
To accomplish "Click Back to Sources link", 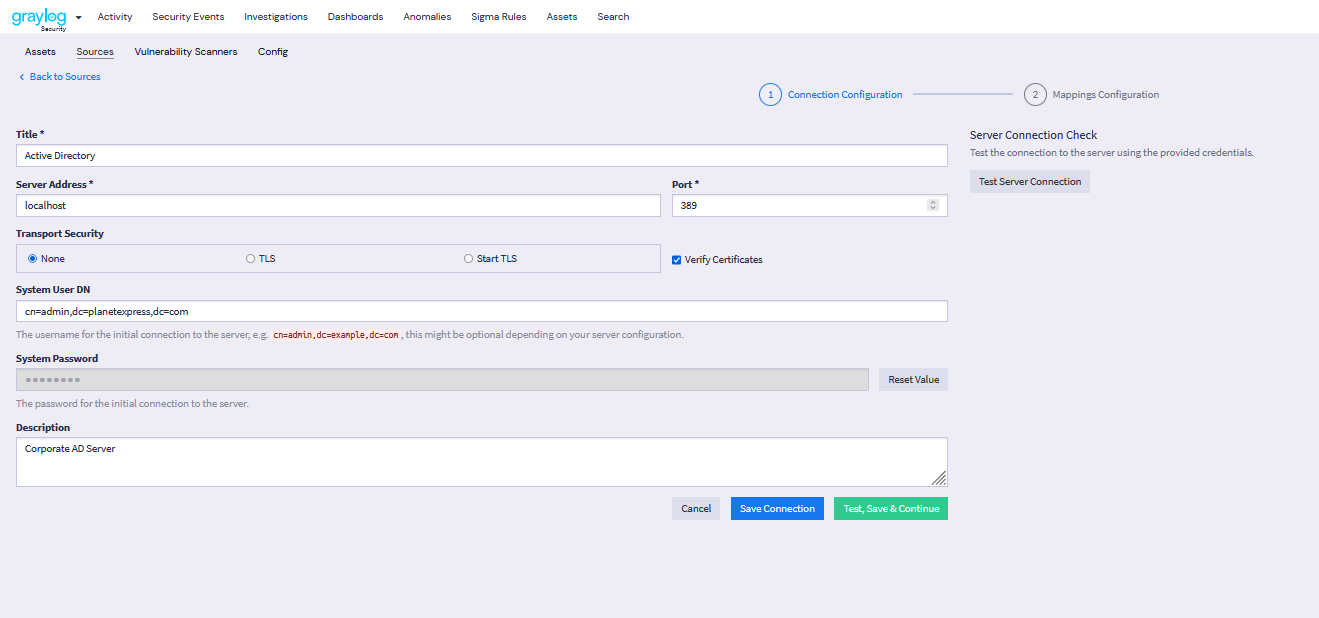I will (60, 77).
